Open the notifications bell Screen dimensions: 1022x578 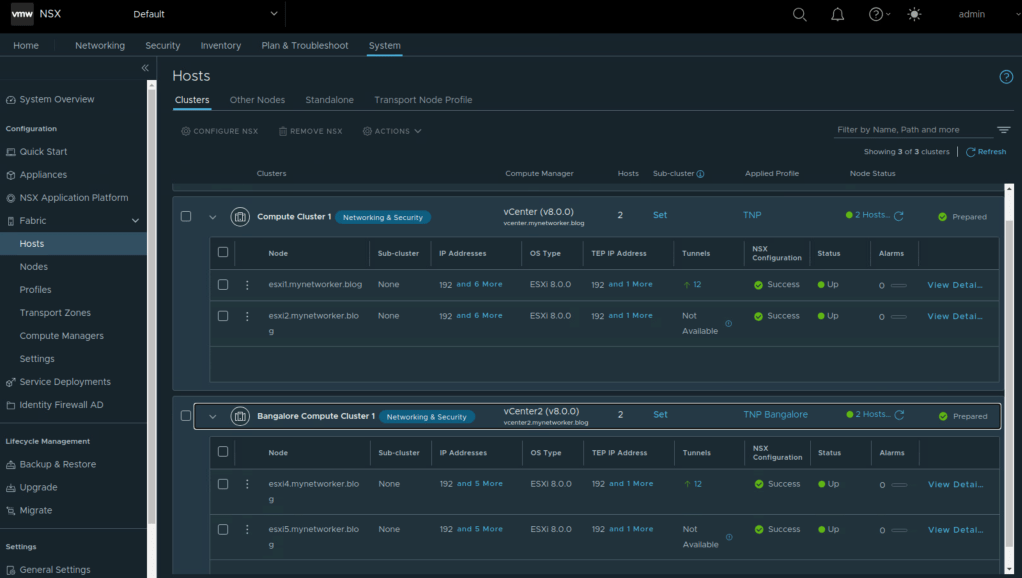(x=838, y=14)
